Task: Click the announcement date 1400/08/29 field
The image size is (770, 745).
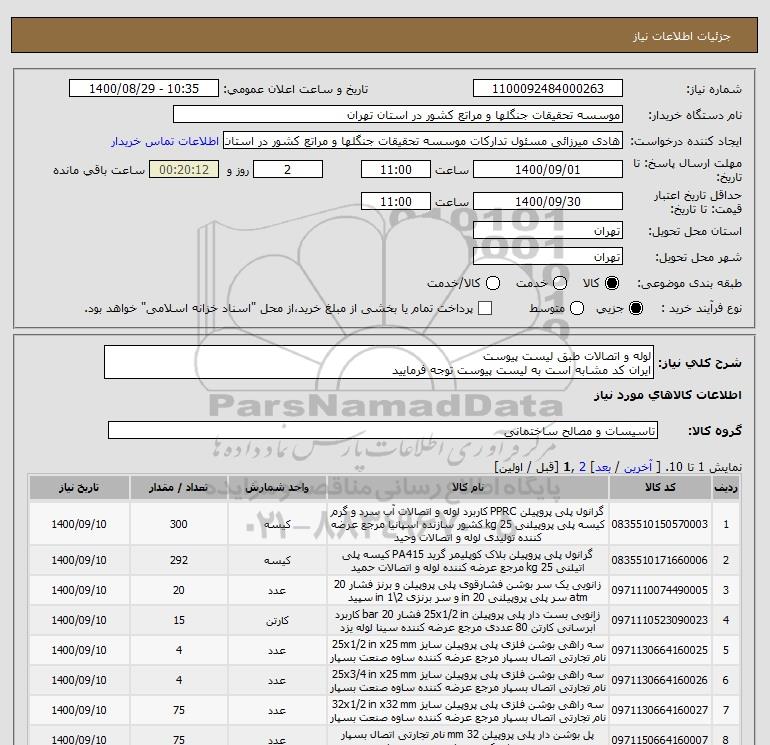Action: (144, 88)
